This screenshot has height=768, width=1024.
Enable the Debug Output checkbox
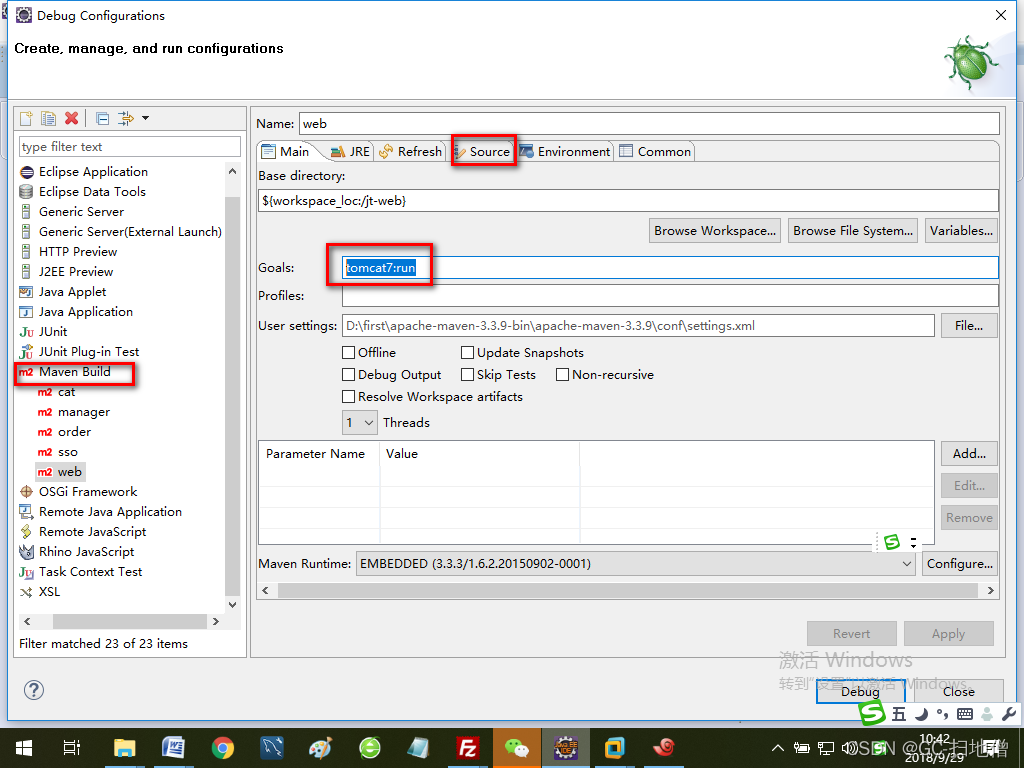[x=349, y=375]
